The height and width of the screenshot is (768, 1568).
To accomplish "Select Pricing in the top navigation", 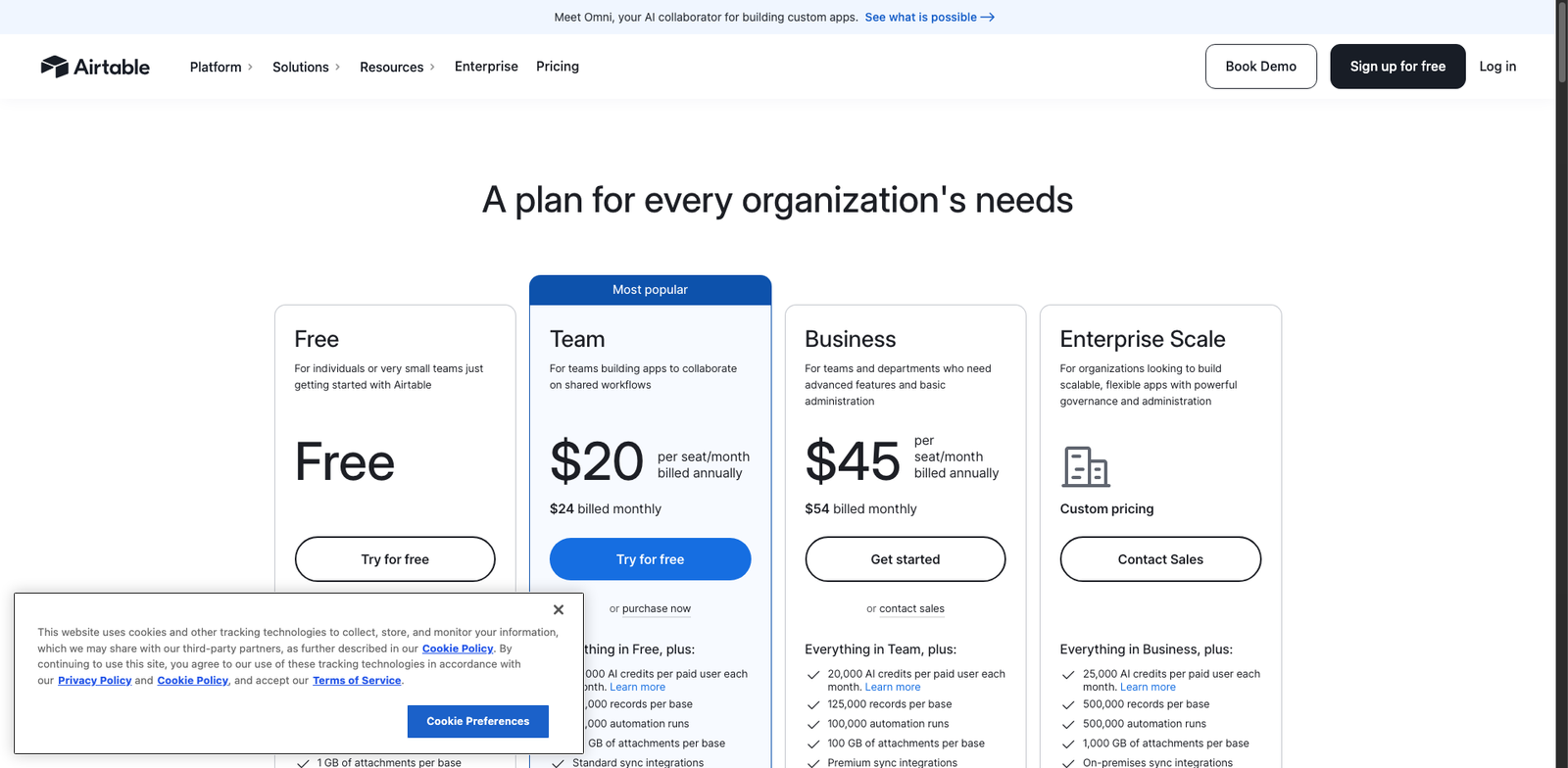I will pyautogui.click(x=558, y=67).
